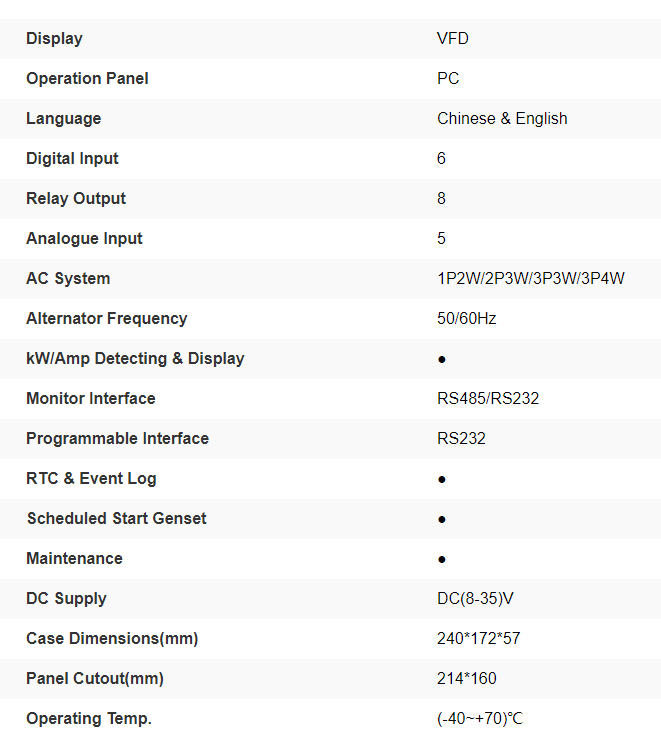Viewport: 661px width, 746px height.
Task: Select the (-40~+70)℃ operating temperature value
Action: click(x=480, y=719)
